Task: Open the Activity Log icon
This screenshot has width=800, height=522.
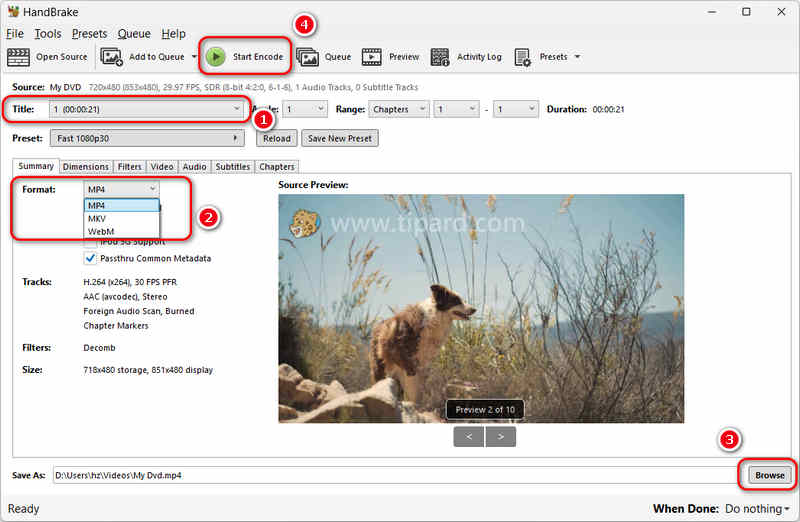Action: coord(440,57)
